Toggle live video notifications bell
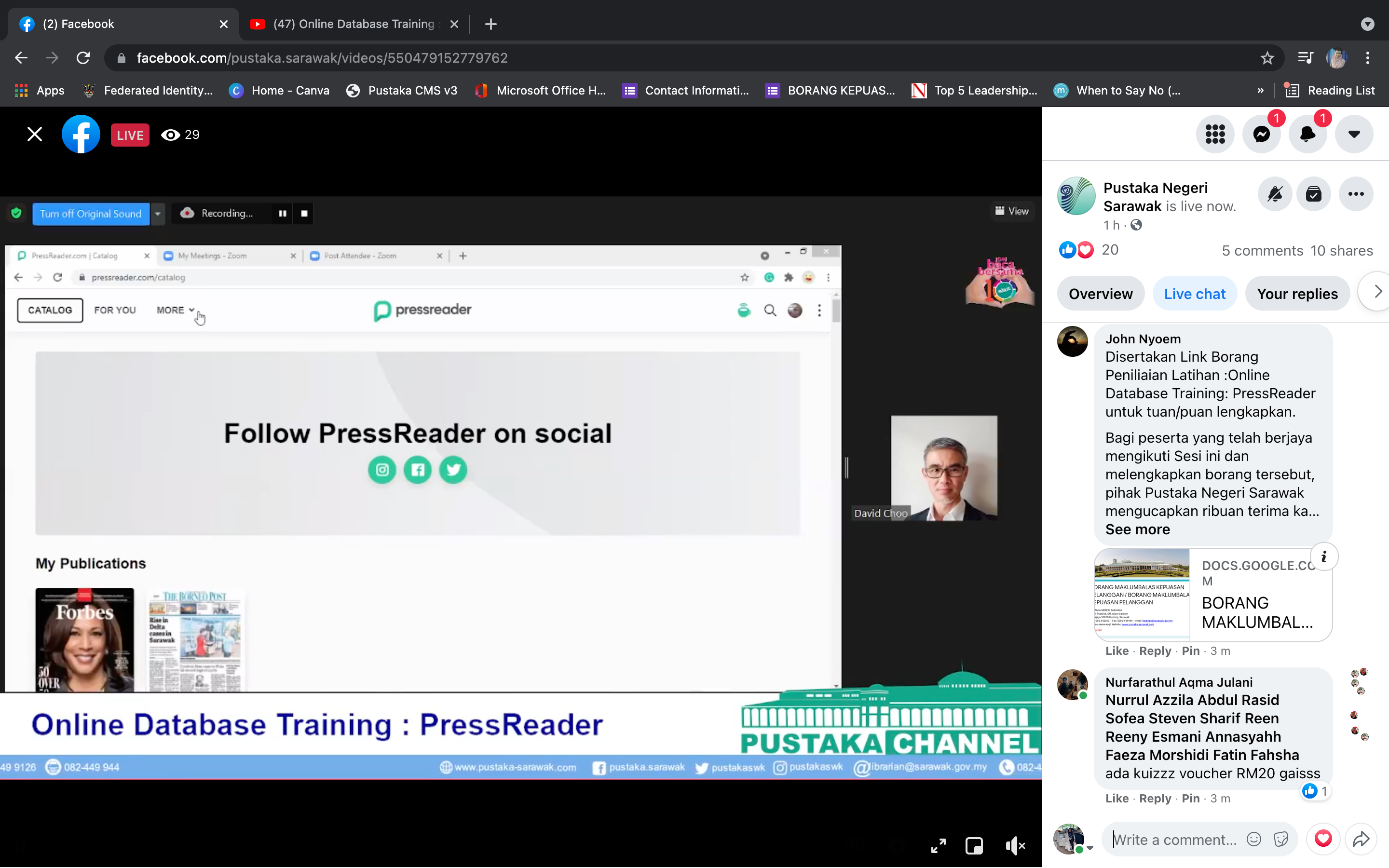This screenshot has height=868, width=1389. (x=1275, y=194)
